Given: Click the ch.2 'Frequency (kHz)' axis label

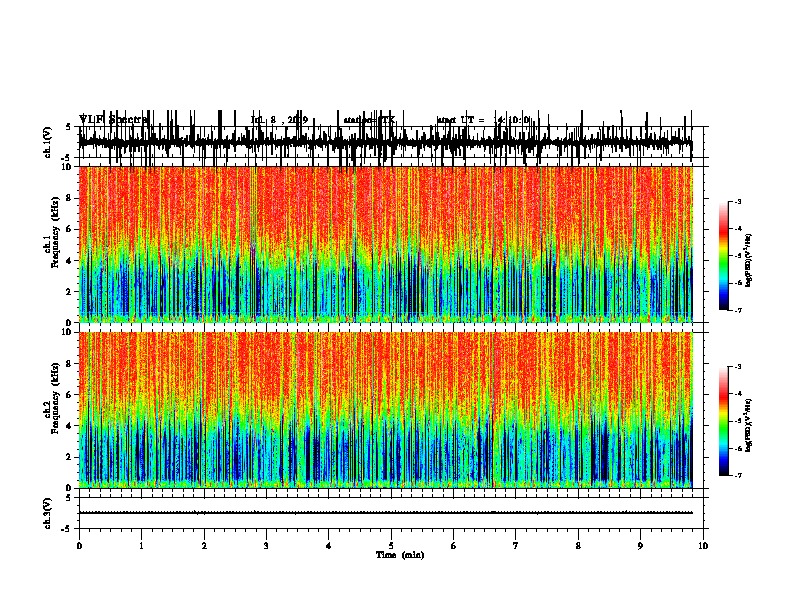Looking at the screenshot, I should pyautogui.click(x=56, y=398).
